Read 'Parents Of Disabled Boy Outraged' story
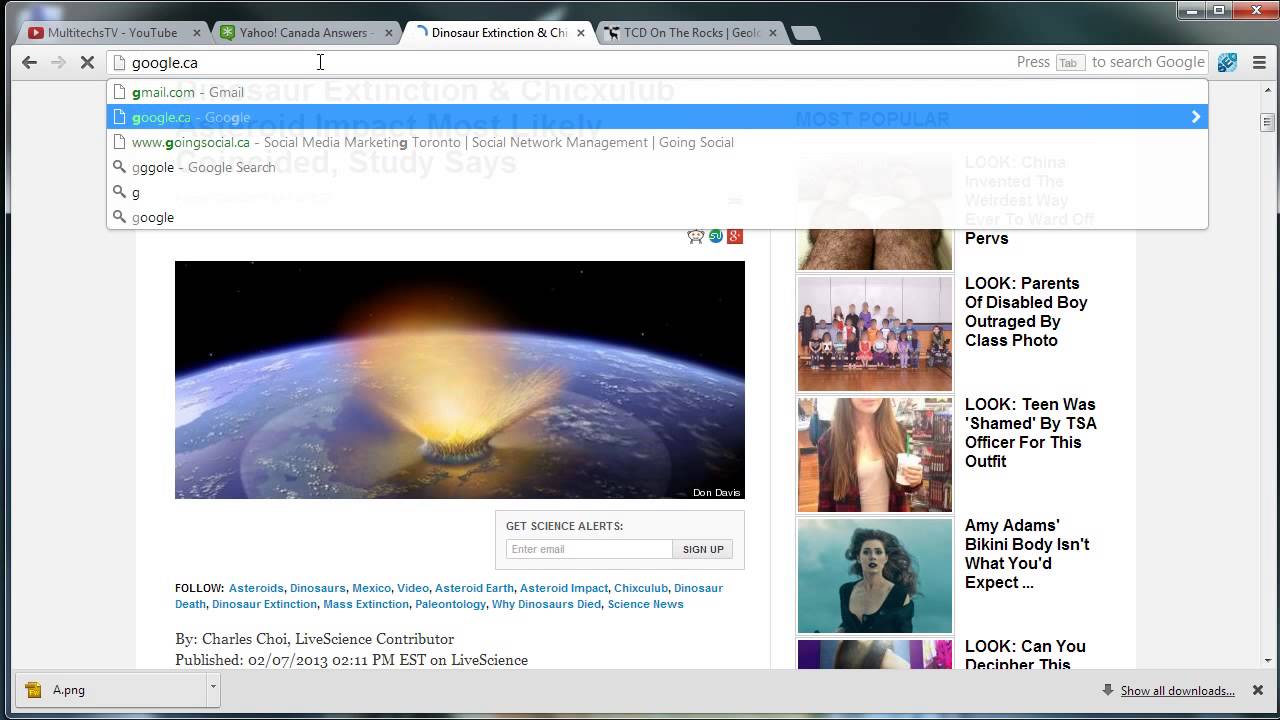 [x=1026, y=312]
